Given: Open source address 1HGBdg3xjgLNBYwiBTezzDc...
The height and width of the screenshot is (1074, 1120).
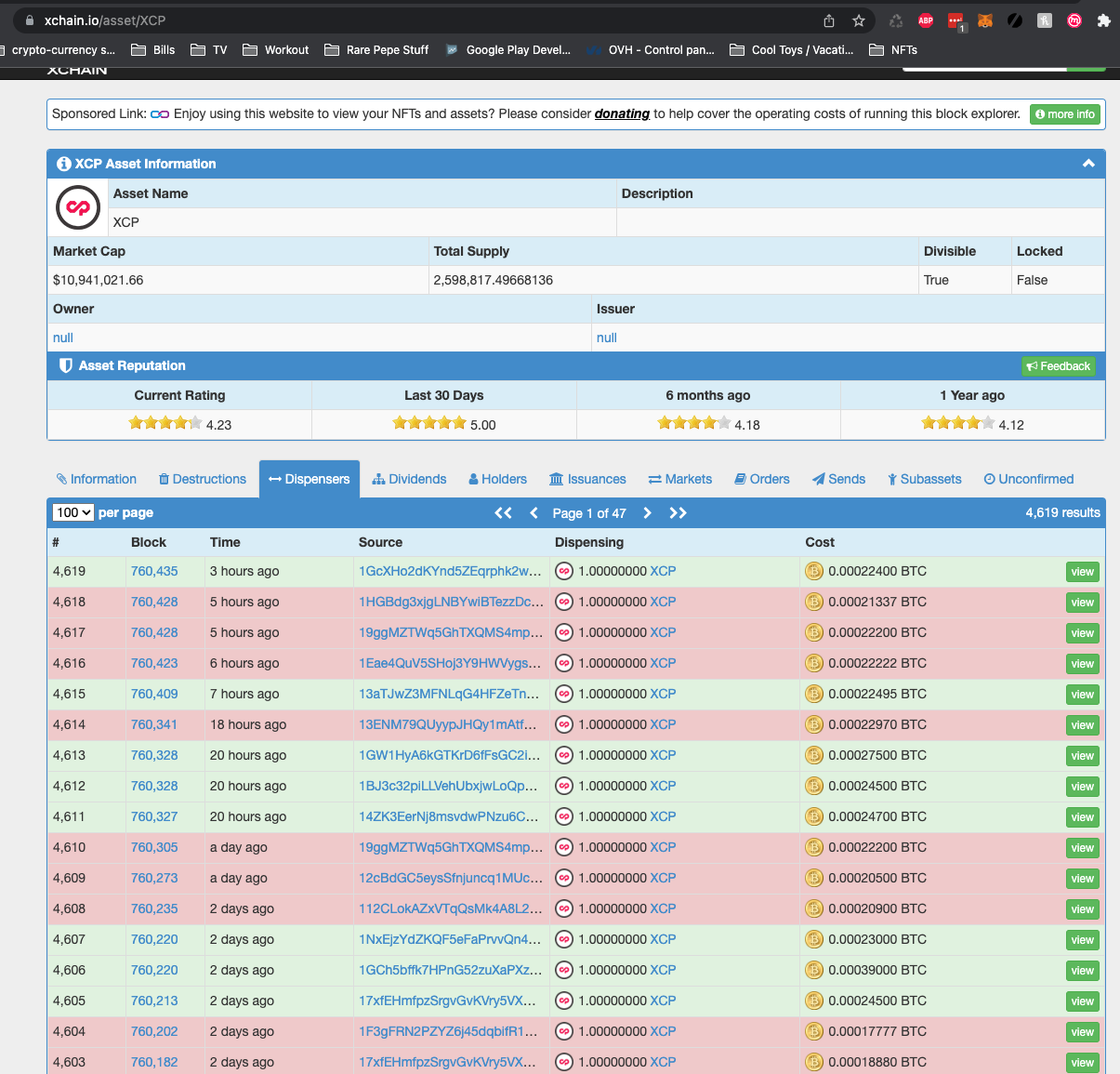Looking at the screenshot, I should tap(451, 602).
